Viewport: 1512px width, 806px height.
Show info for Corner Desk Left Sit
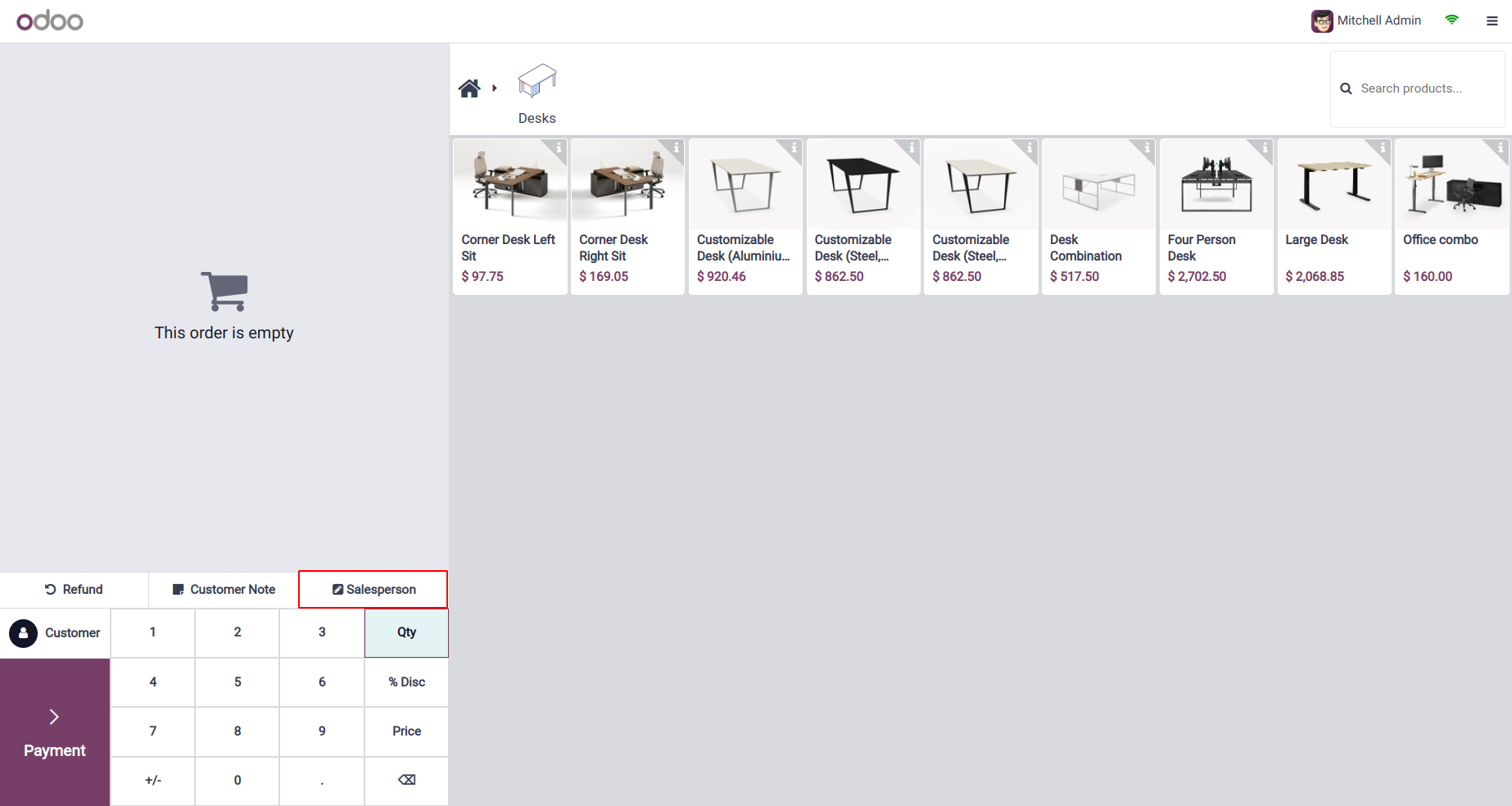tap(559, 148)
